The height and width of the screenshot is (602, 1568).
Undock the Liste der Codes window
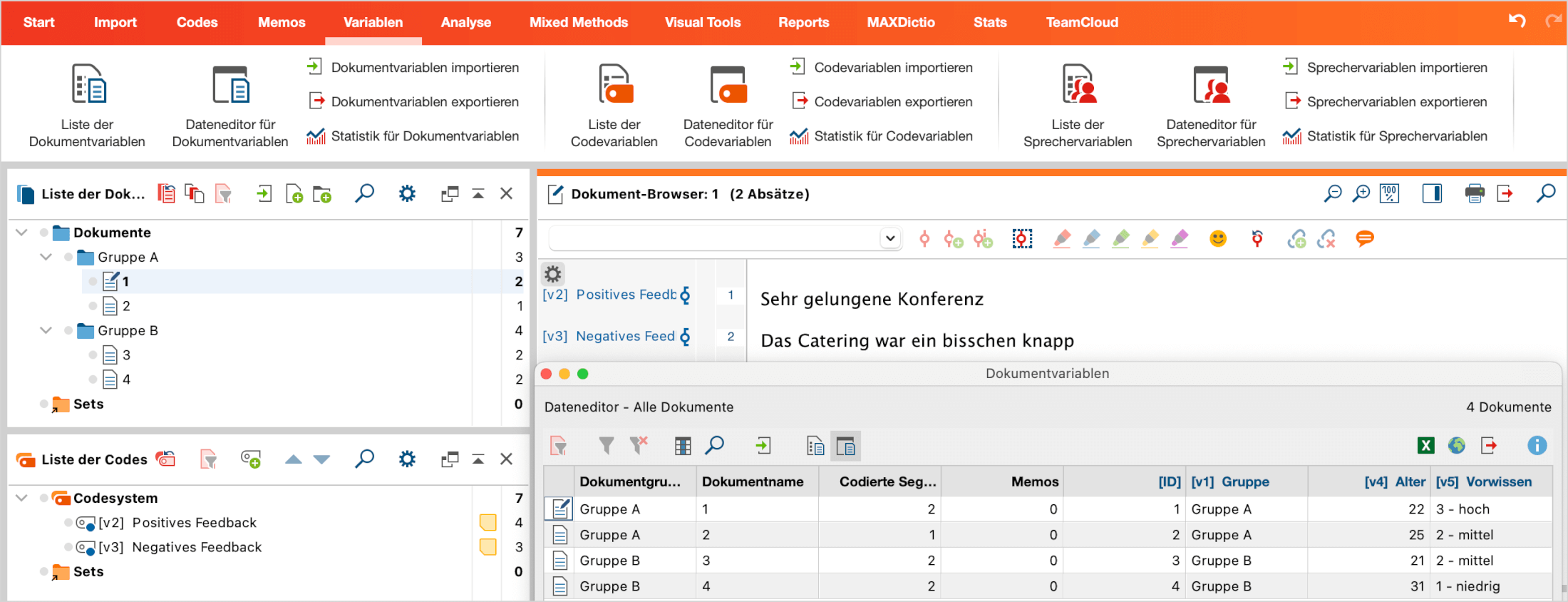point(450,459)
